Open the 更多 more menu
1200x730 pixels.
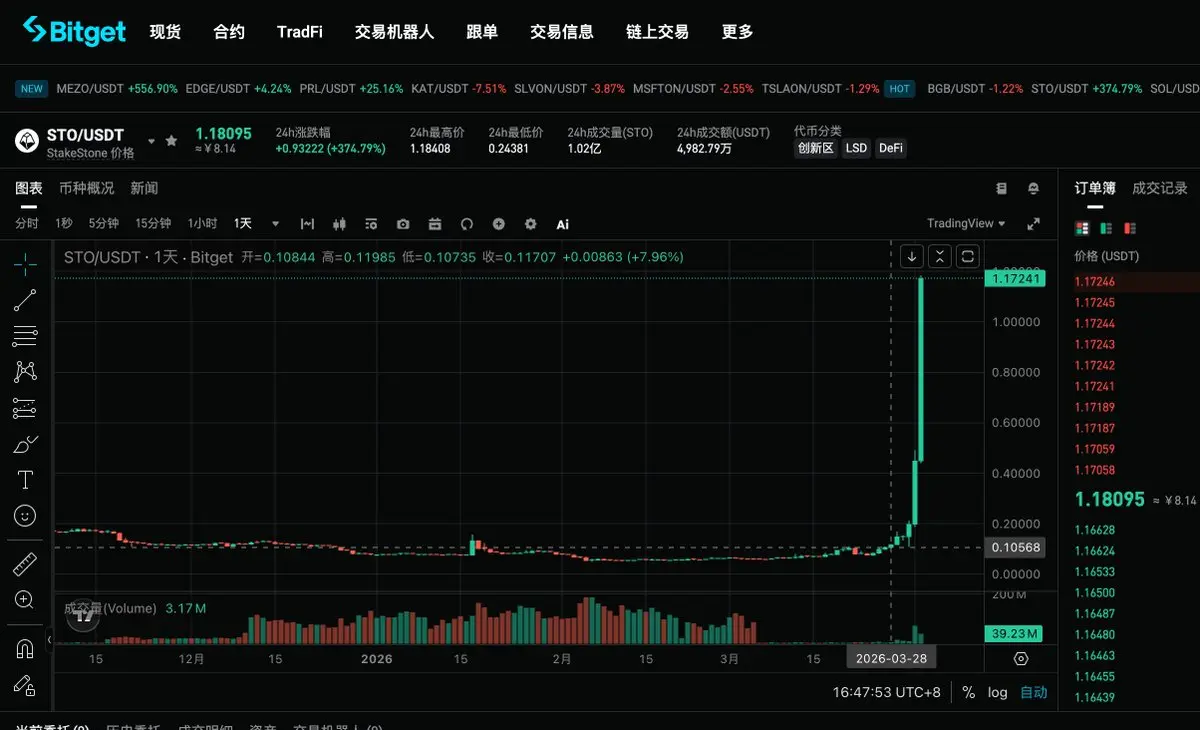point(737,32)
